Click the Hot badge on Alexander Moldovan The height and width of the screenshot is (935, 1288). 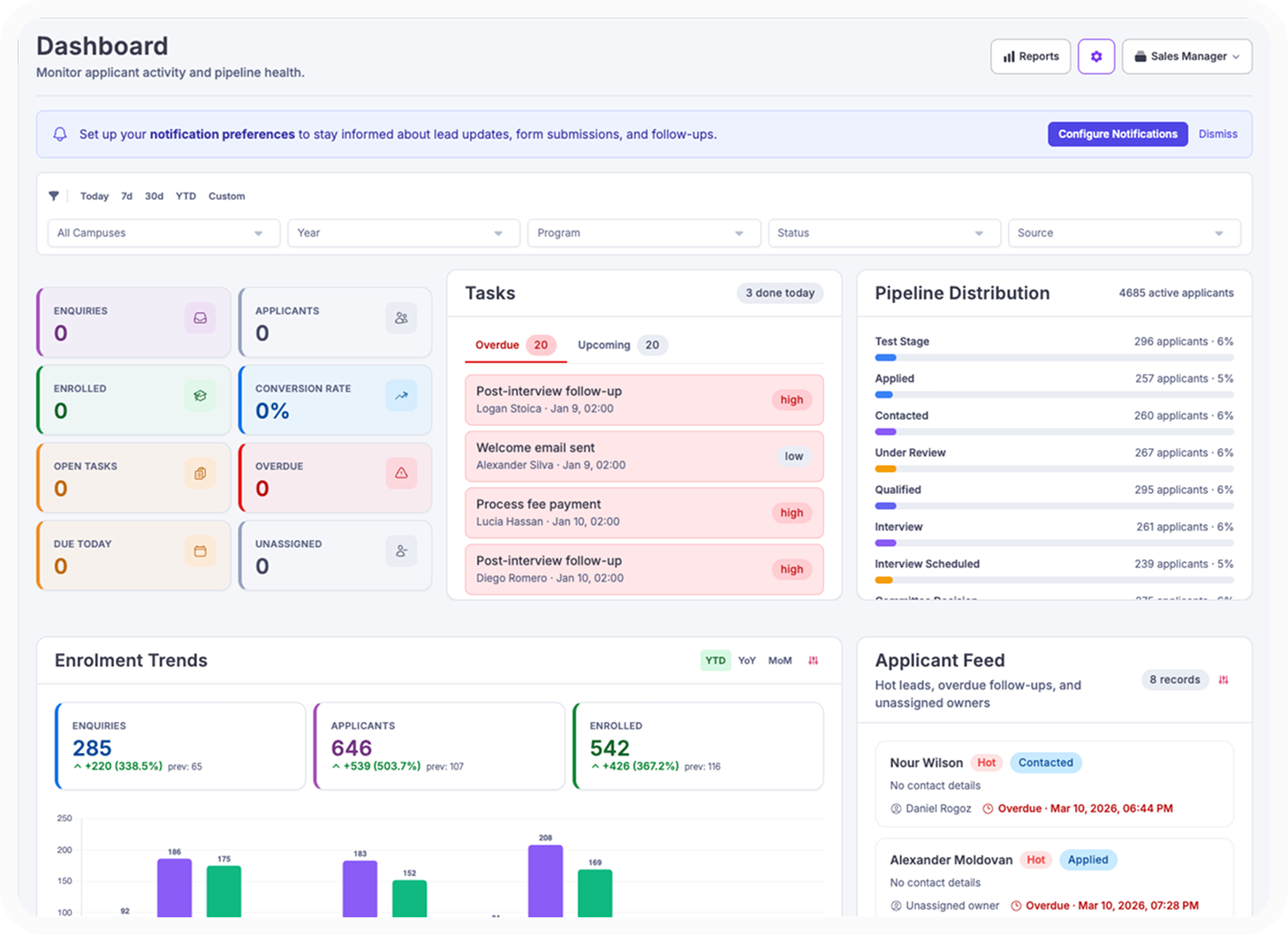point(1035,860)
